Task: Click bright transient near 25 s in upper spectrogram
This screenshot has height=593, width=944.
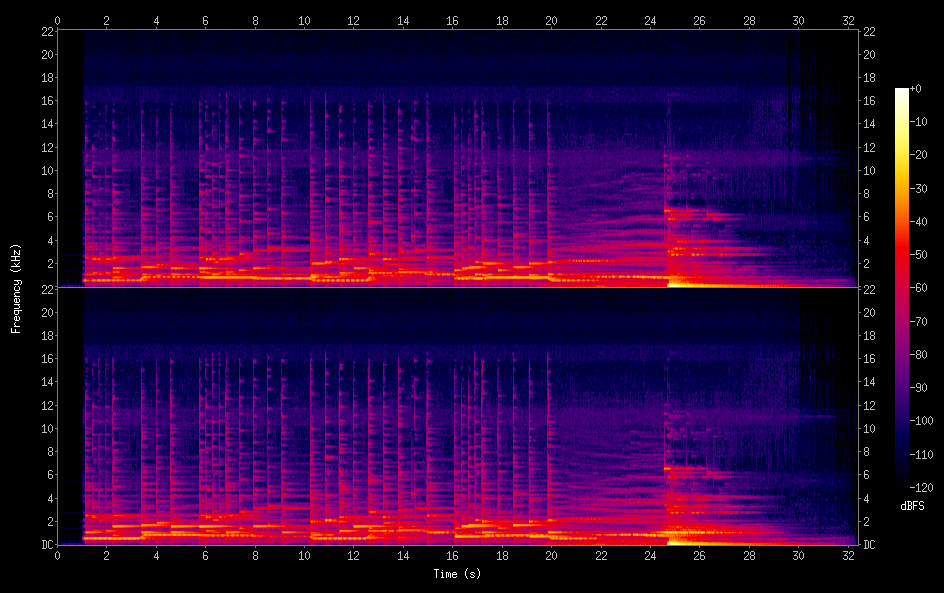Action: click(x=676, y=282)
